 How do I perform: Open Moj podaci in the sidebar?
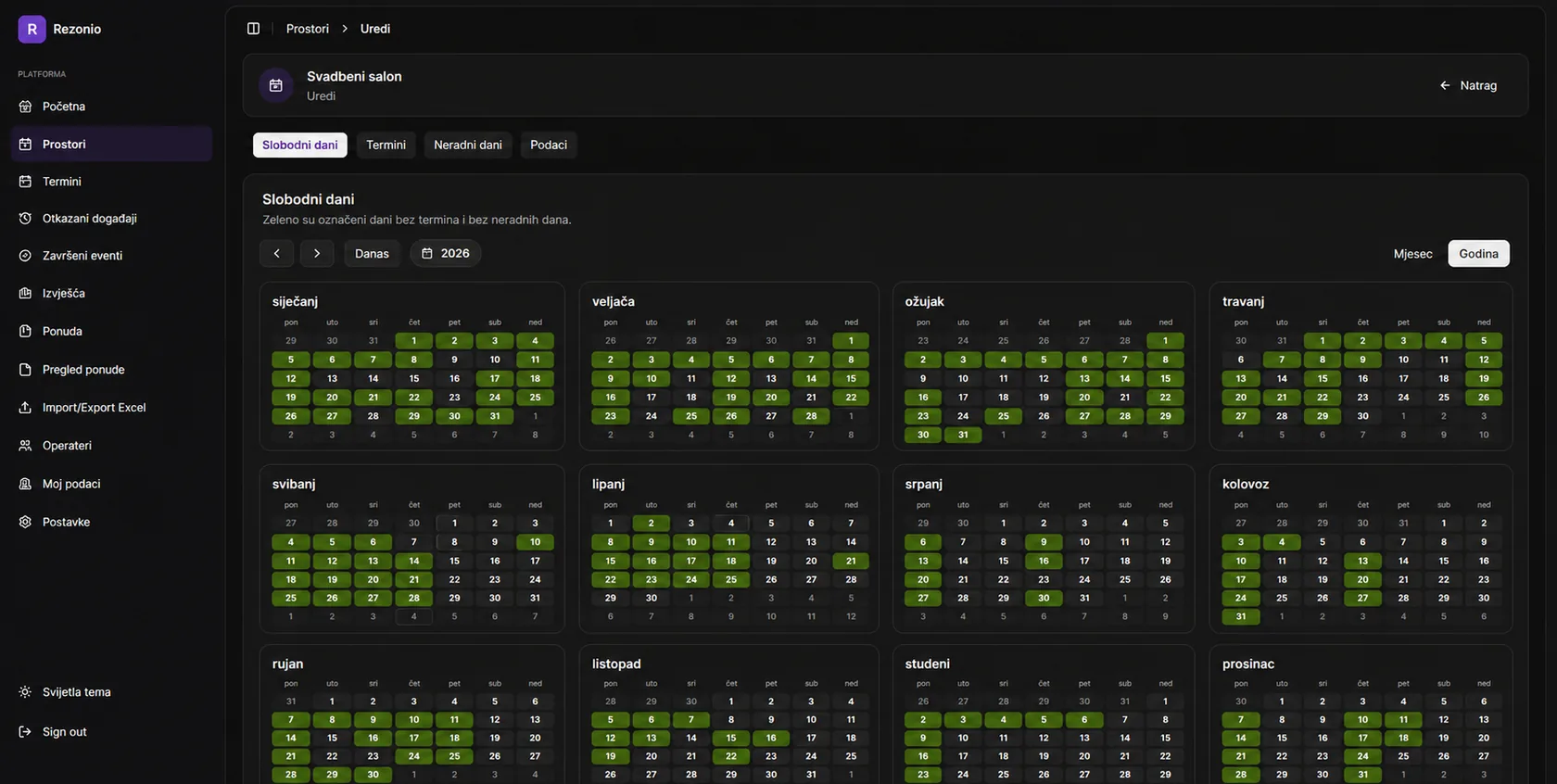click(111, 484)
